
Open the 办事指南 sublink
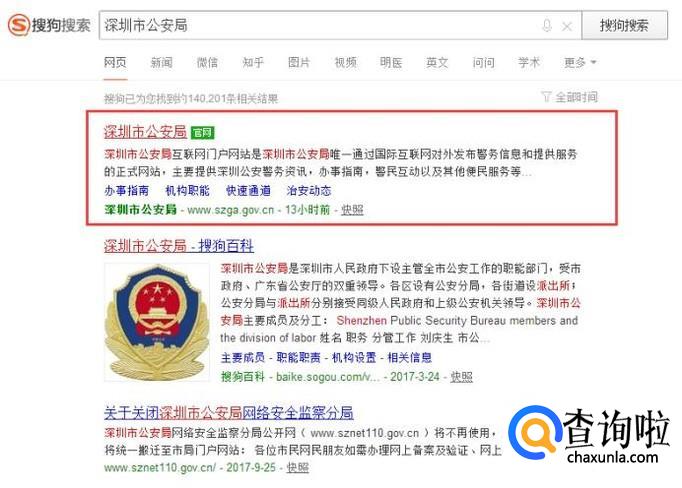pos(127,191)
